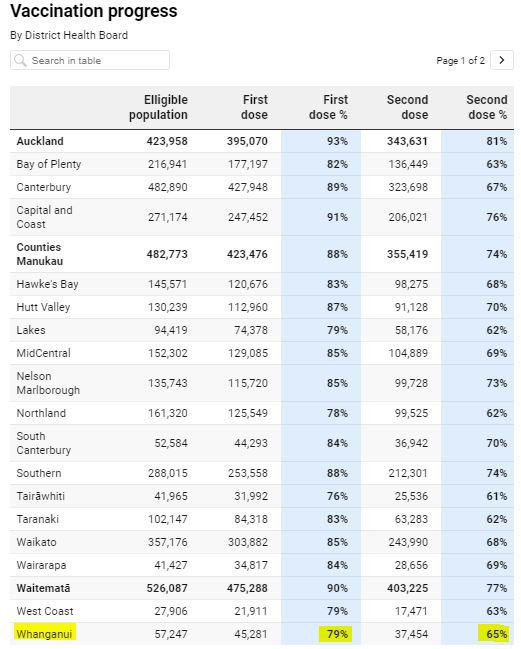
Task: Sort by Second dose % header
Action: point(487,107)
